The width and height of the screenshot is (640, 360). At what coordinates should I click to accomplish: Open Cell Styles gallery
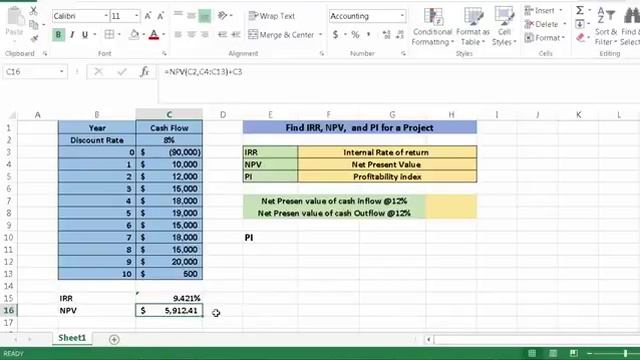(504, 26)
